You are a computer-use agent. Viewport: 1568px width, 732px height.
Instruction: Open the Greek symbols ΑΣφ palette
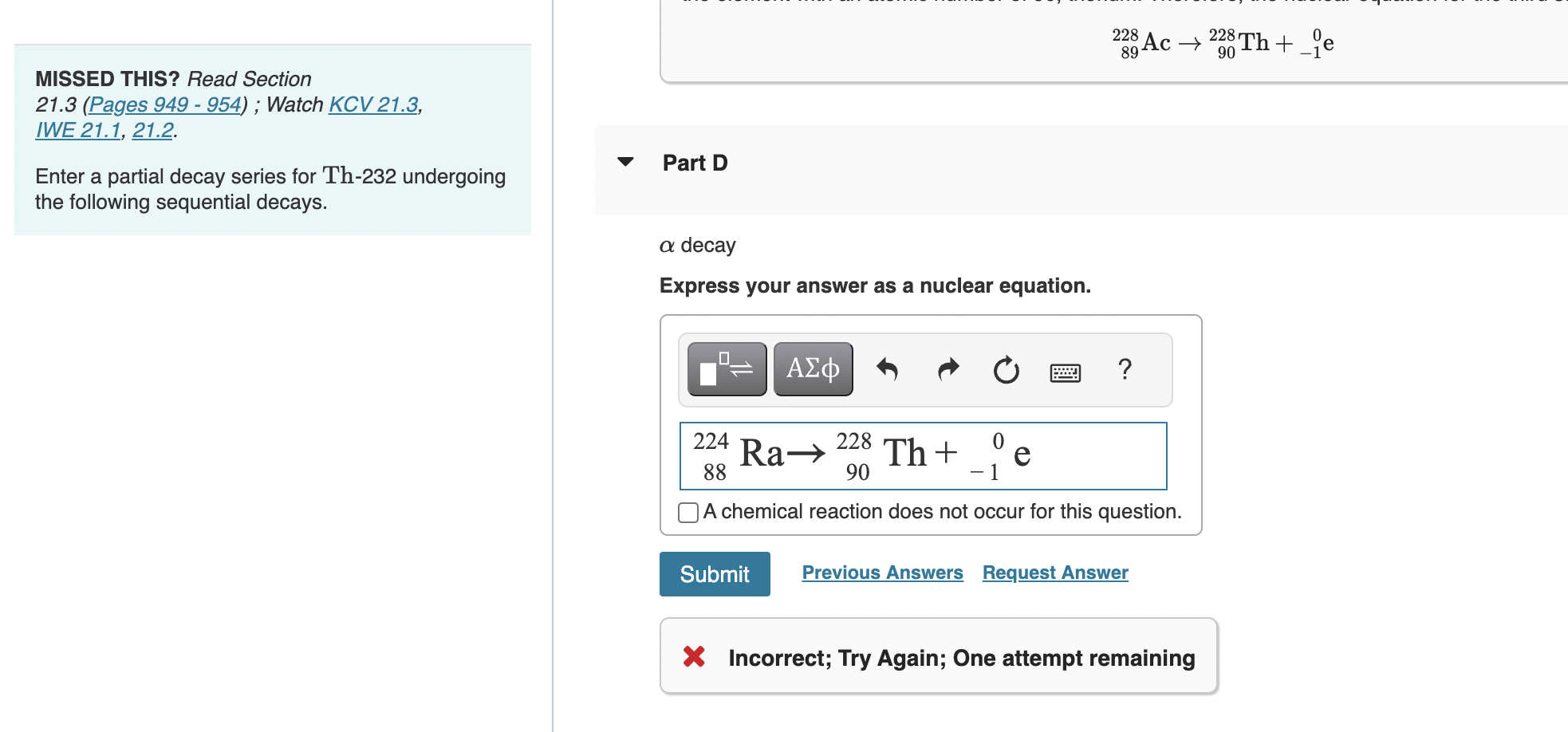pyautogui.click(x=813, y=369)
